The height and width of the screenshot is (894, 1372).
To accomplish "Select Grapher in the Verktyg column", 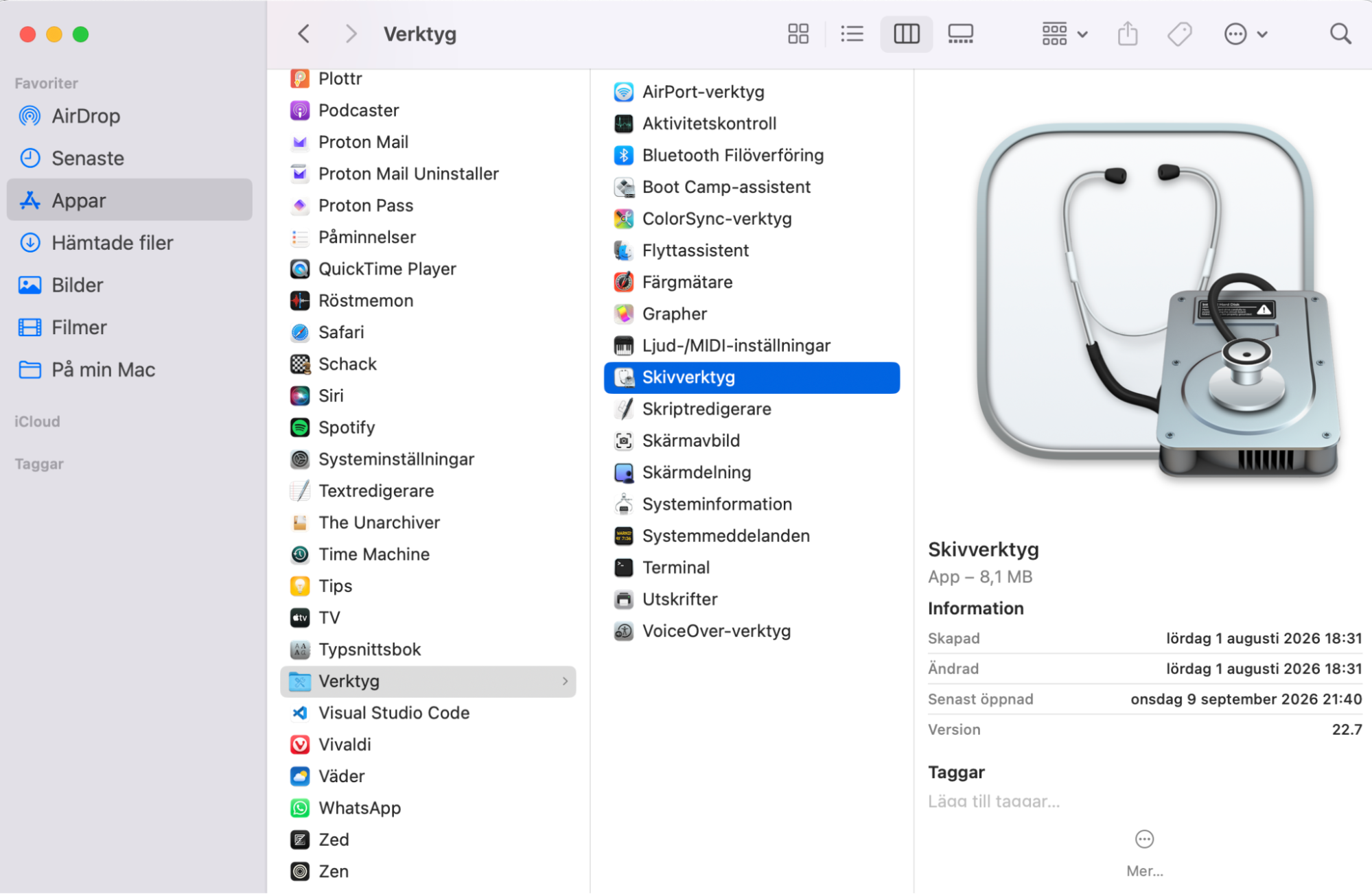I will pyautogui.click(x=752, y=314).
